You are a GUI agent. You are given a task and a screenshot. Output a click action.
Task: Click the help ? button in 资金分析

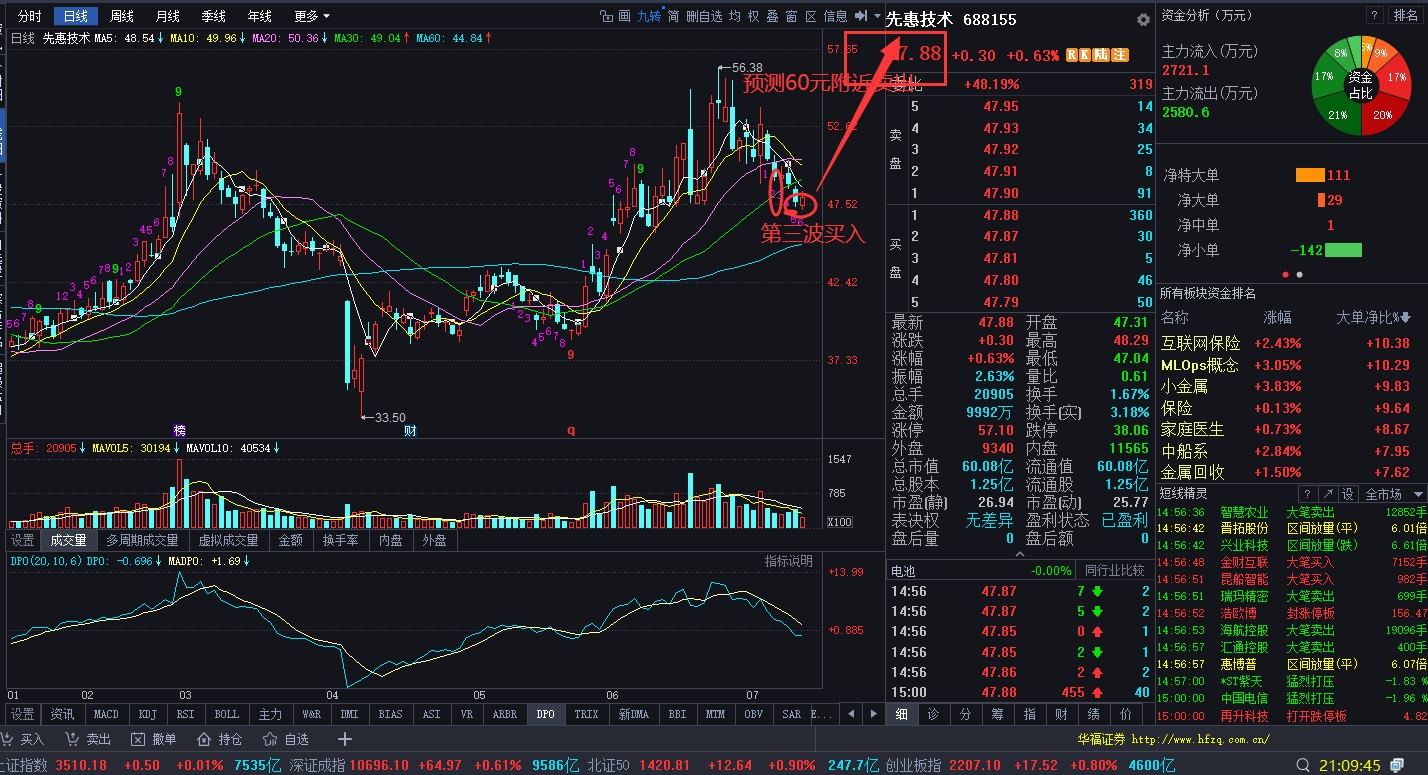pos(1375,15)
